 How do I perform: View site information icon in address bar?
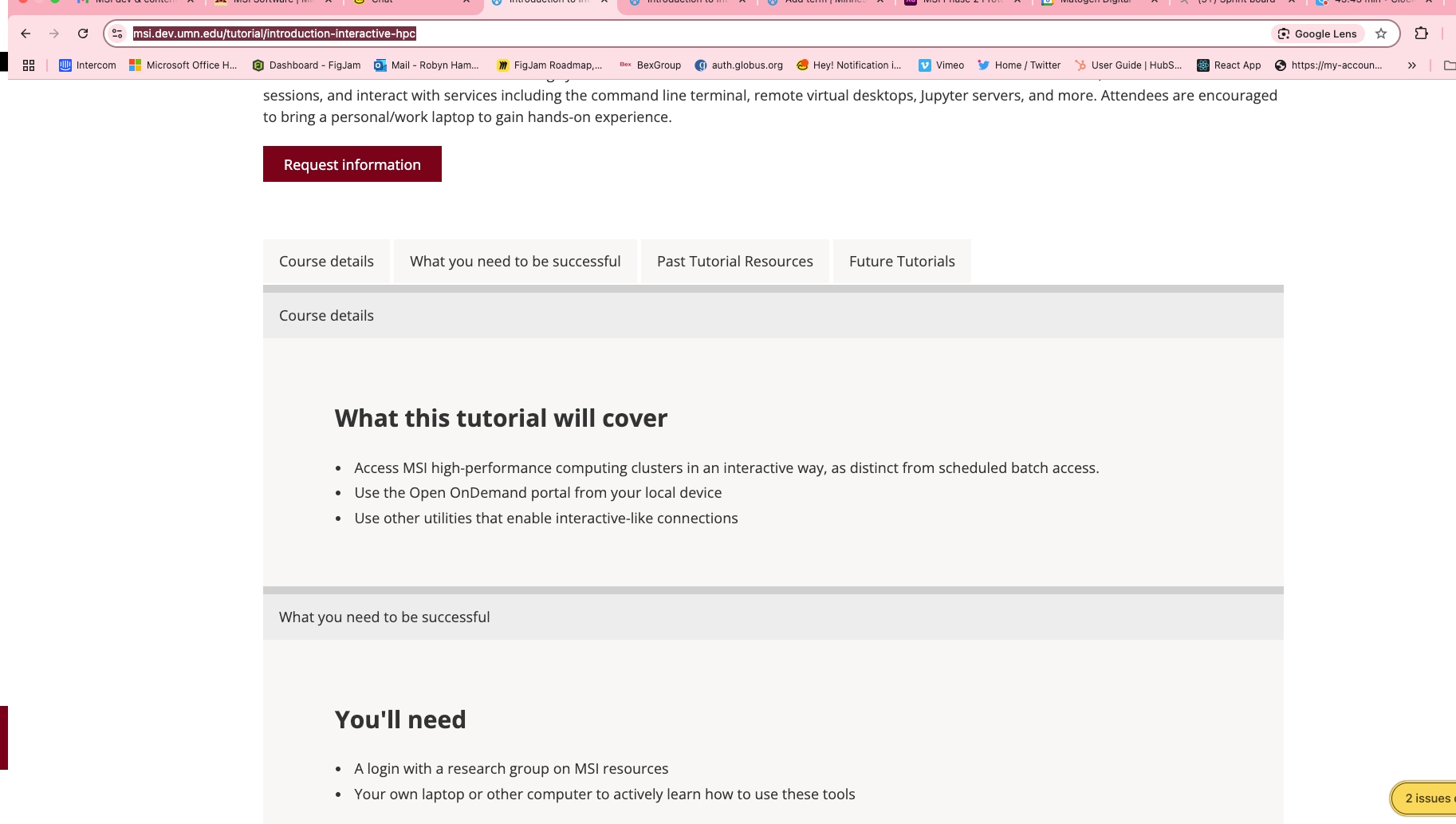[x=117, y=34]
